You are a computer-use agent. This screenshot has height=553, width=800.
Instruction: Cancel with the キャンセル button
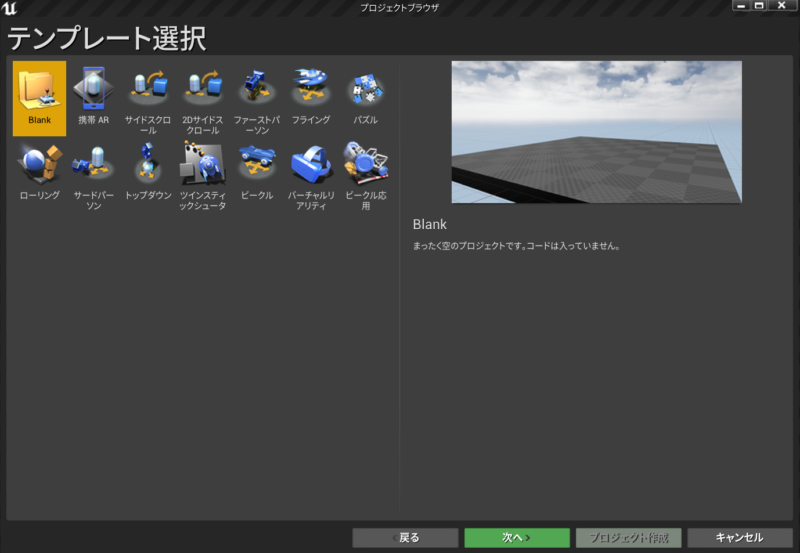pos(740,538)
